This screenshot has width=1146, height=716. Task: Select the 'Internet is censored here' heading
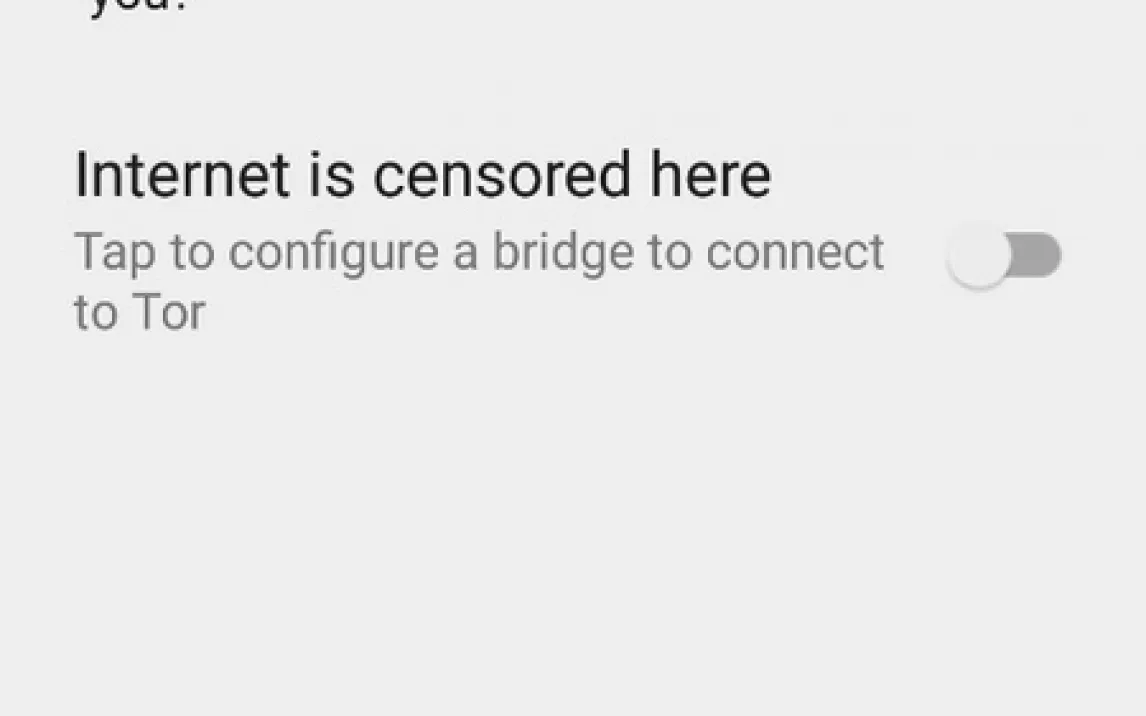coord(423,175)
